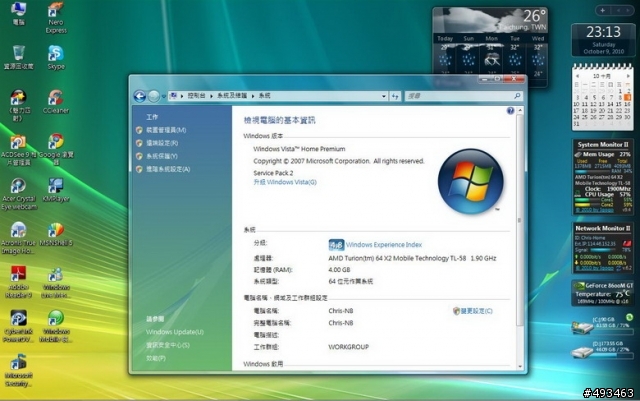The image size is (640, 401).
Task: Expand the arrow after 系統及維護 in breadcrumb
Action: pyautogui.click(x=253, y=96)
